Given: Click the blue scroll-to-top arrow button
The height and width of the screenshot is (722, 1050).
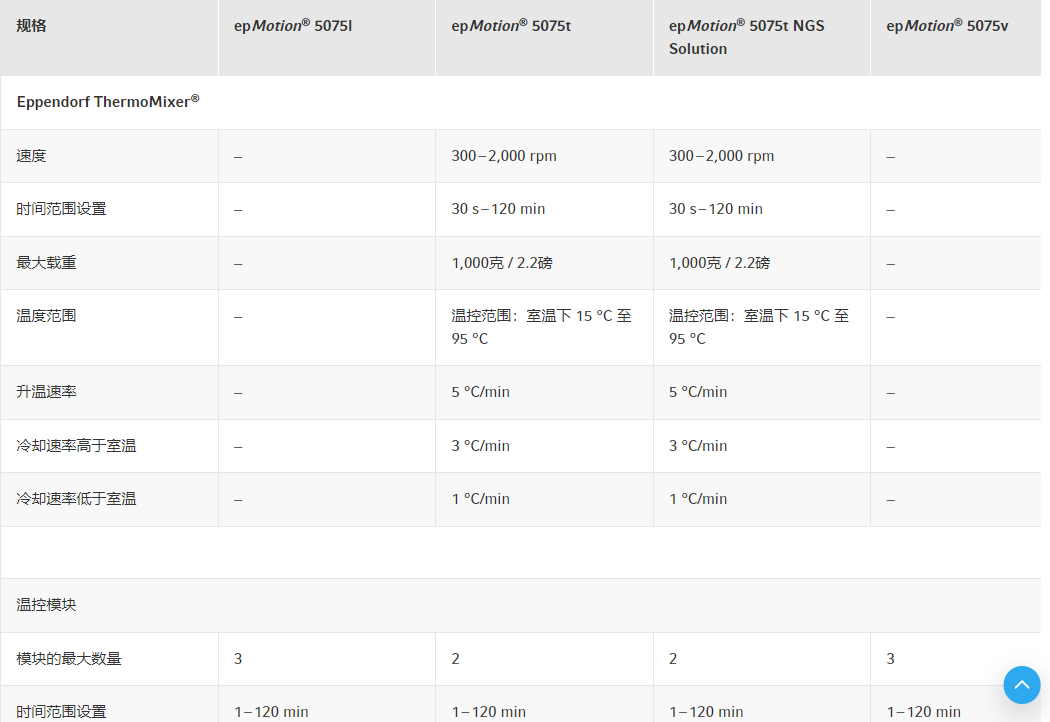Looking at the screenshot, I should pyautogui.click(x=1022, y=685).
